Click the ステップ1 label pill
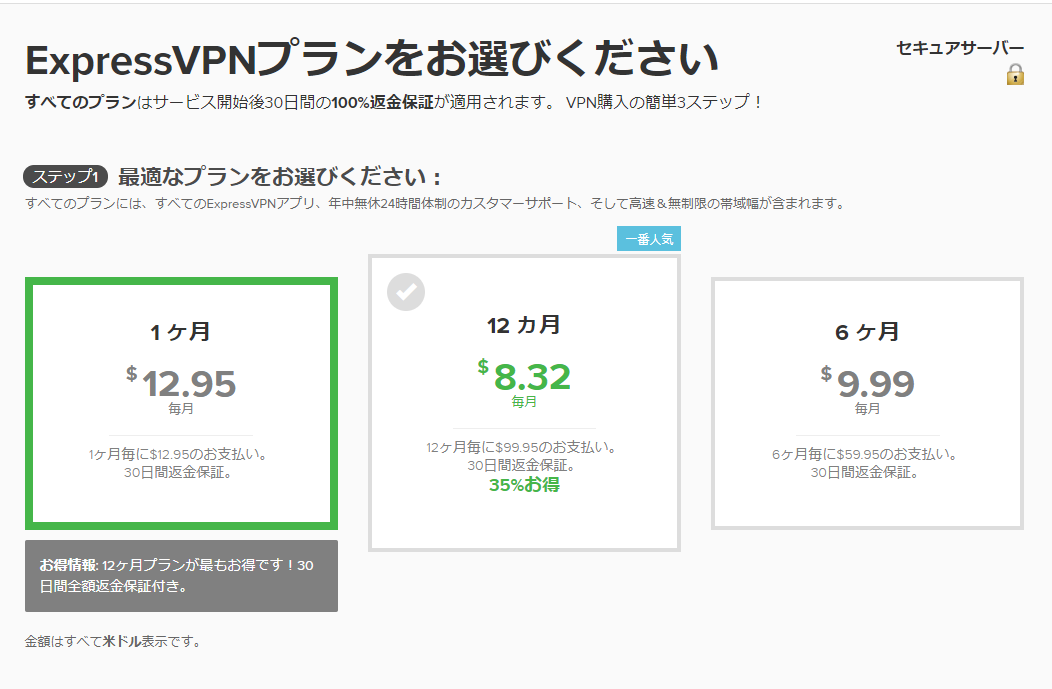The height and width of the screenshot is (689, 1052). click(x=66, y=176)
